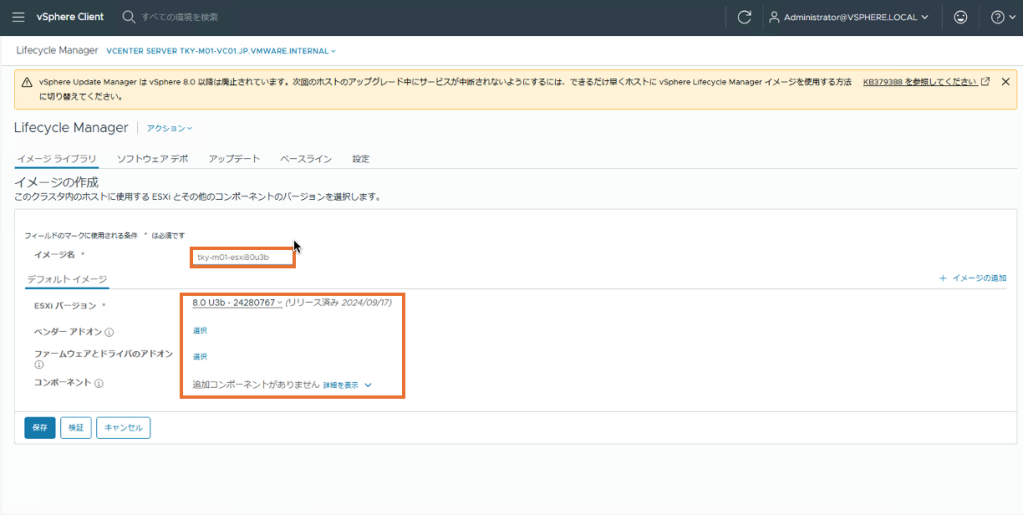This screenshot has width=1023, height=515.
Task: Click info icon beside コンポーネント
Action: [99, 384]
